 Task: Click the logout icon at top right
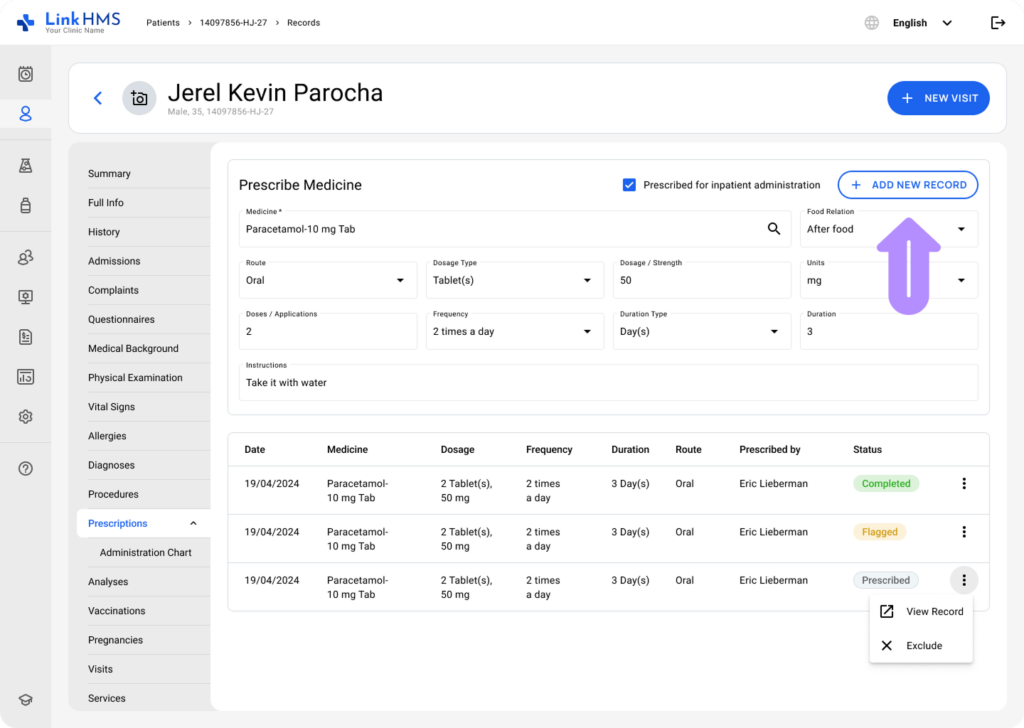click(x=997, y=23)
